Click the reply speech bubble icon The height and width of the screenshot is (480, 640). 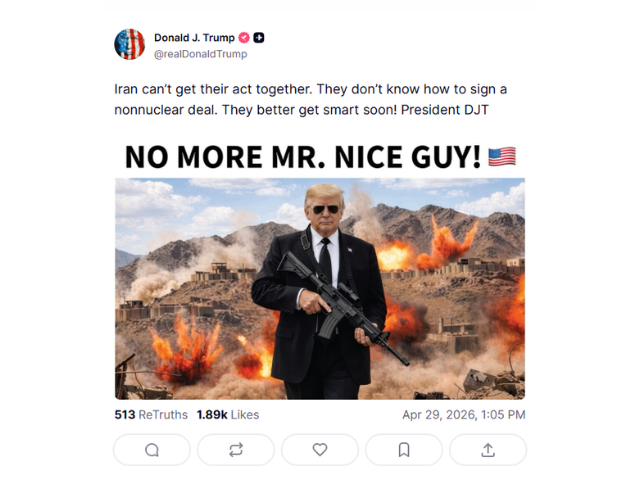tap(152, 450)
